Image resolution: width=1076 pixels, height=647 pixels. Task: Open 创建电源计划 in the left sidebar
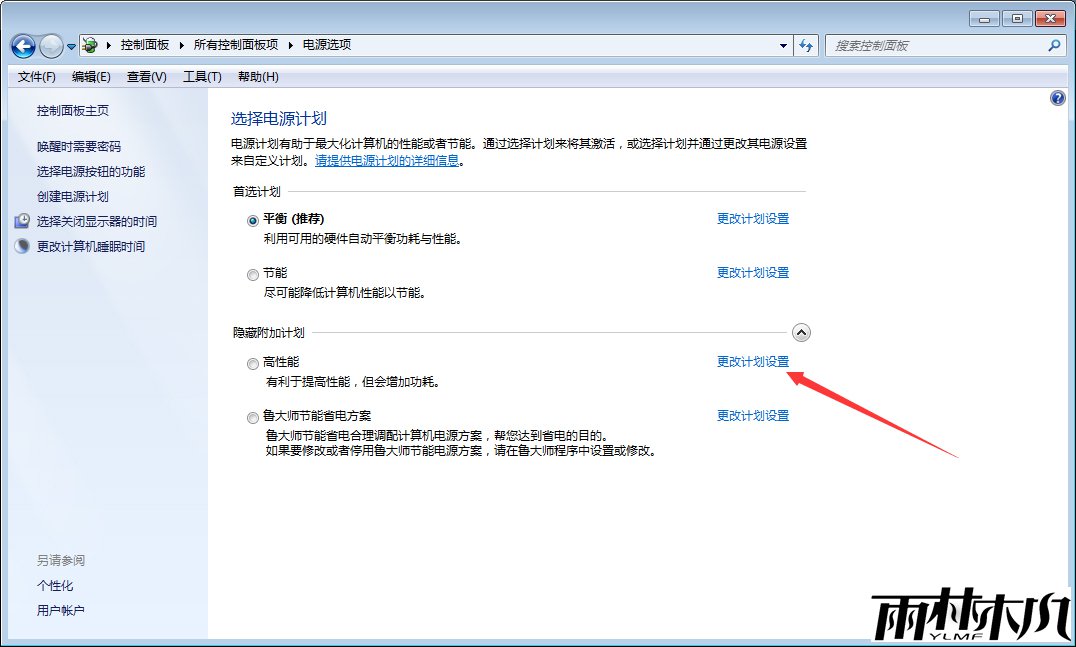[72, 196]
